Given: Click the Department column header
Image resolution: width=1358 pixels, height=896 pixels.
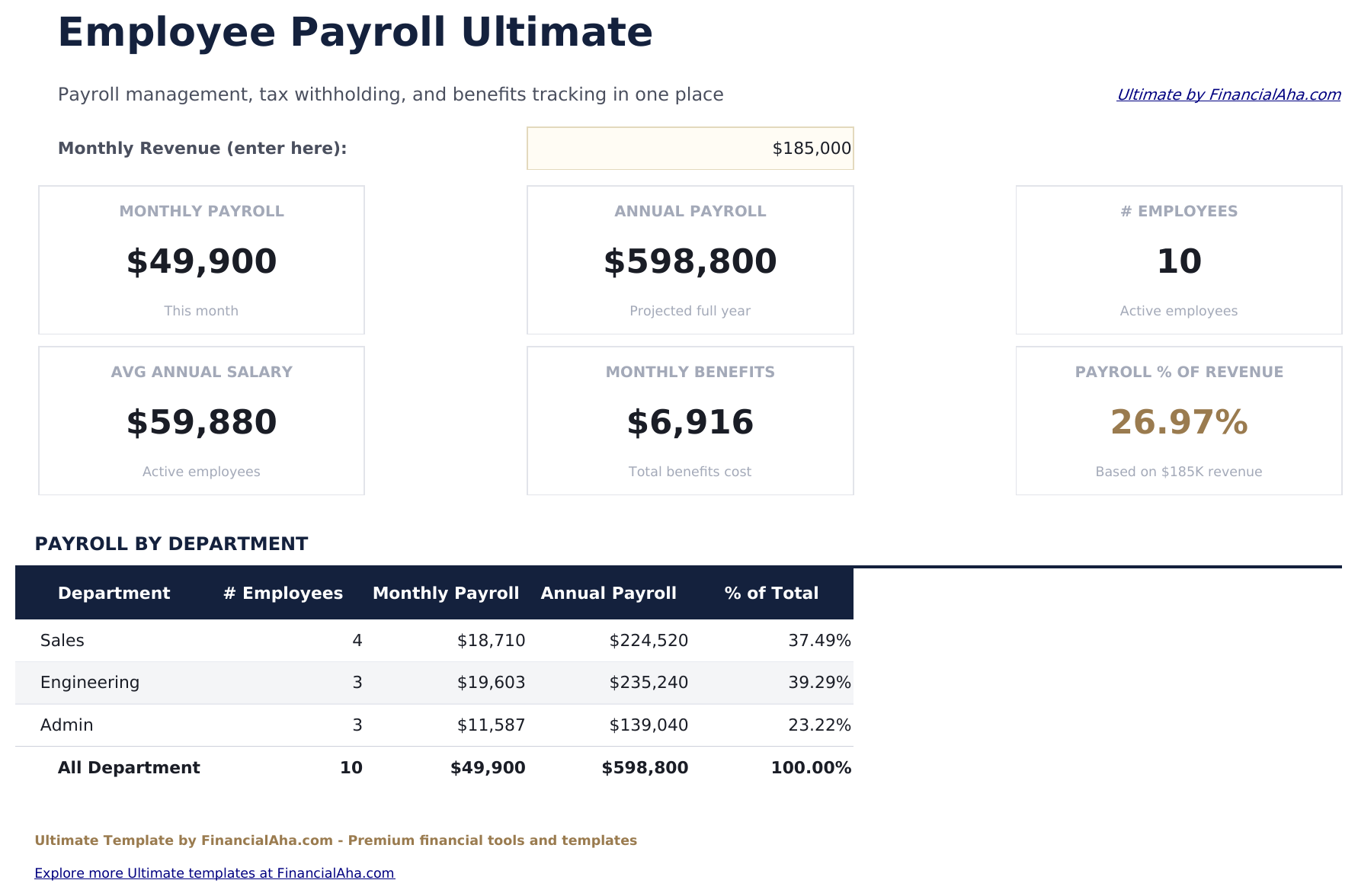Looking at the screenshot, I should (x=114, y=593).
